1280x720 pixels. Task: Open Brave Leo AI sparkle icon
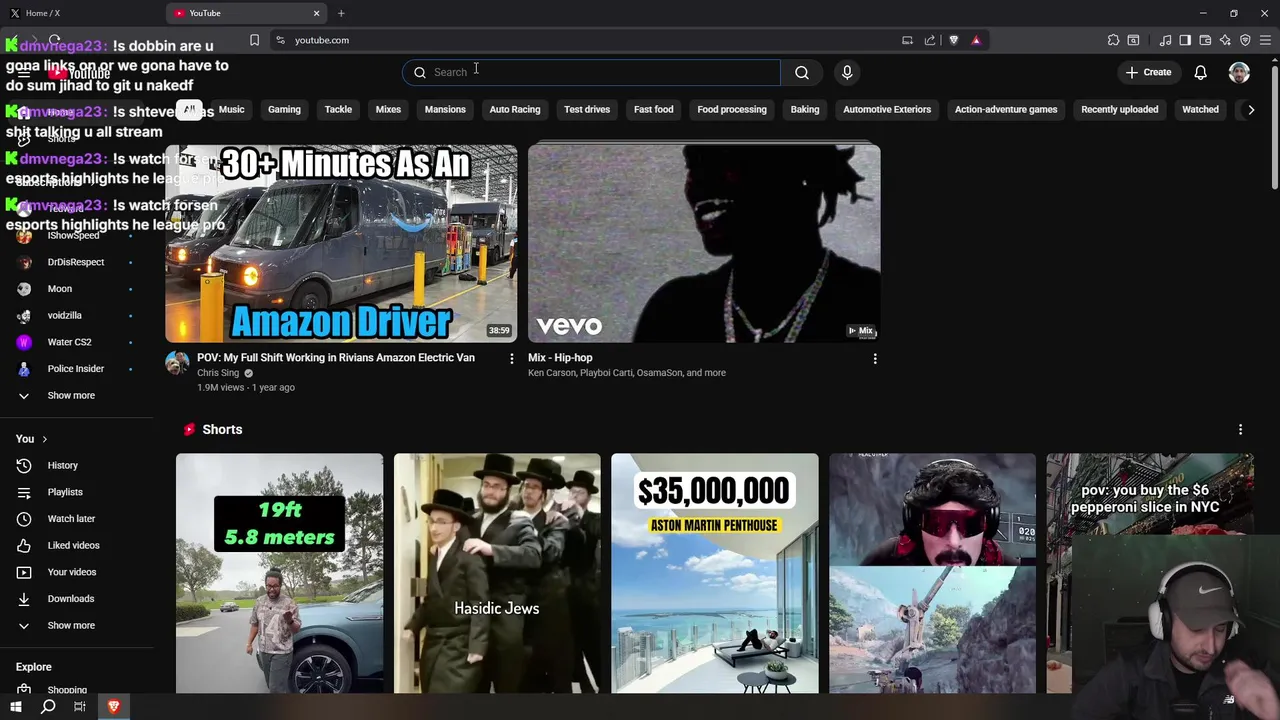click(1225, 40)
